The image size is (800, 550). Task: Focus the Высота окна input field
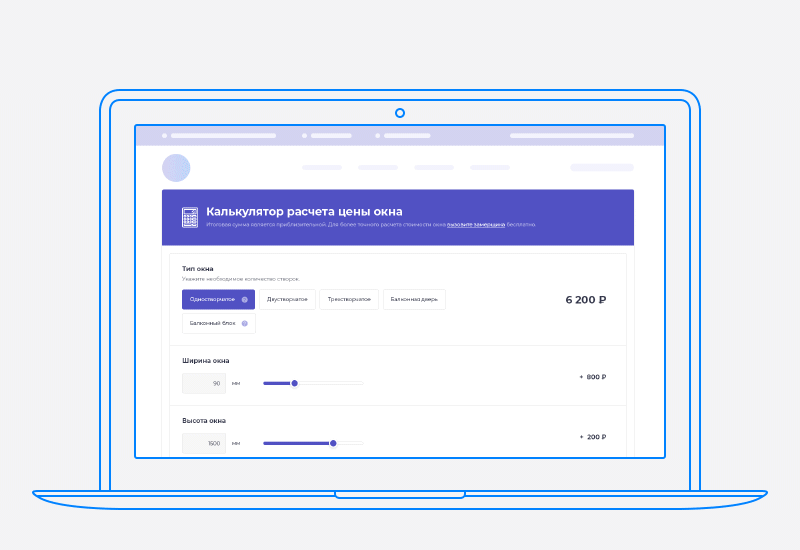(204, 443)
